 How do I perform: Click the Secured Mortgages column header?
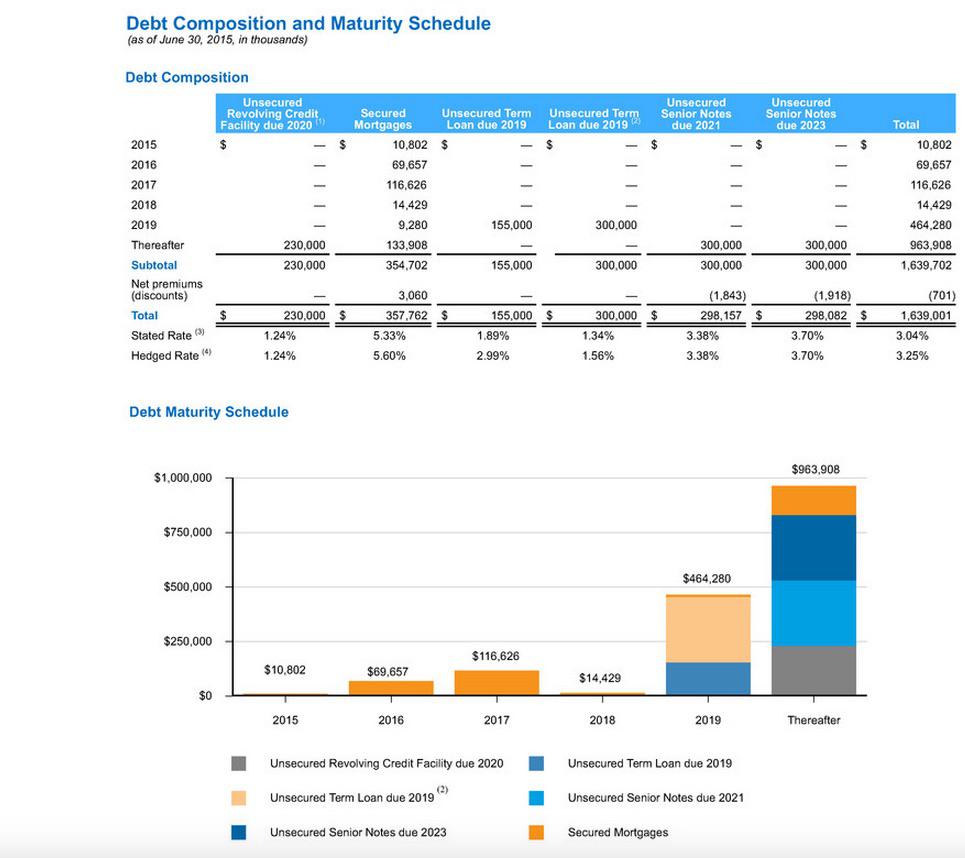382,119
